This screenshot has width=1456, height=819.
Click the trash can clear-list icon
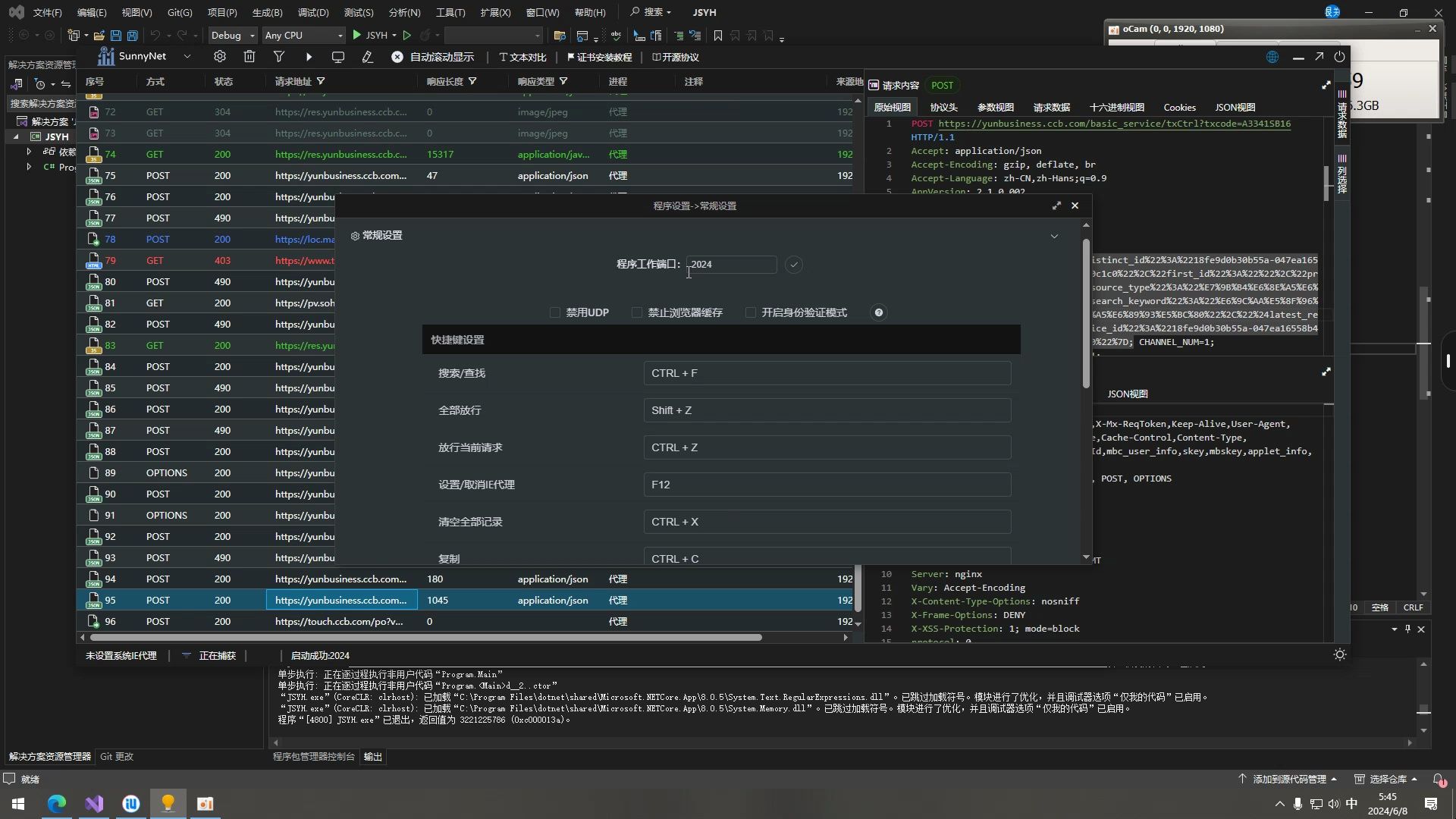coord(249,57)
